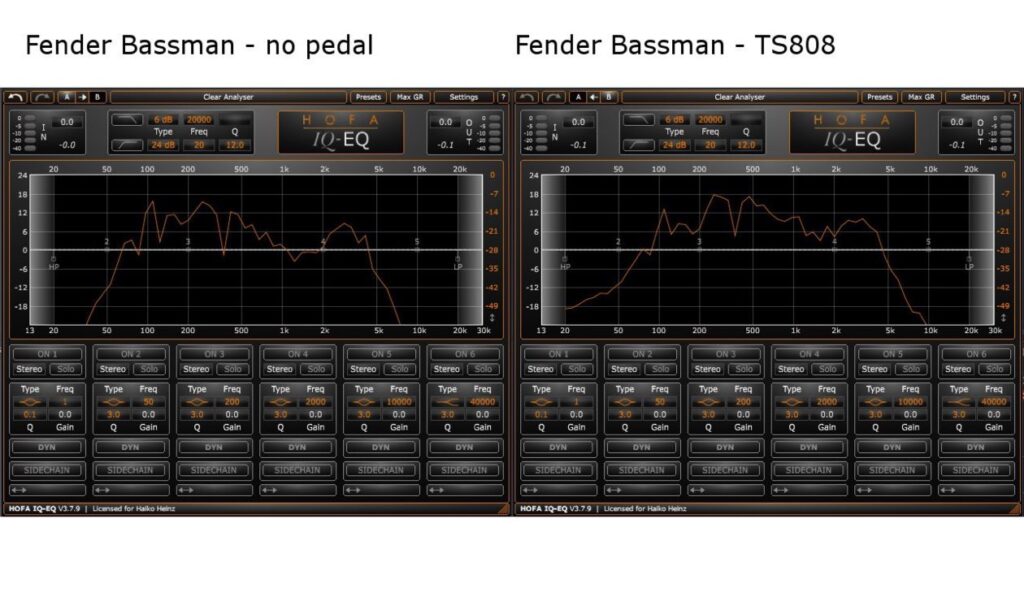Click band 4 bell type icon, TS808 window
The width and height of the screenshot is (1024, 614).
click(x=792, y=402)
